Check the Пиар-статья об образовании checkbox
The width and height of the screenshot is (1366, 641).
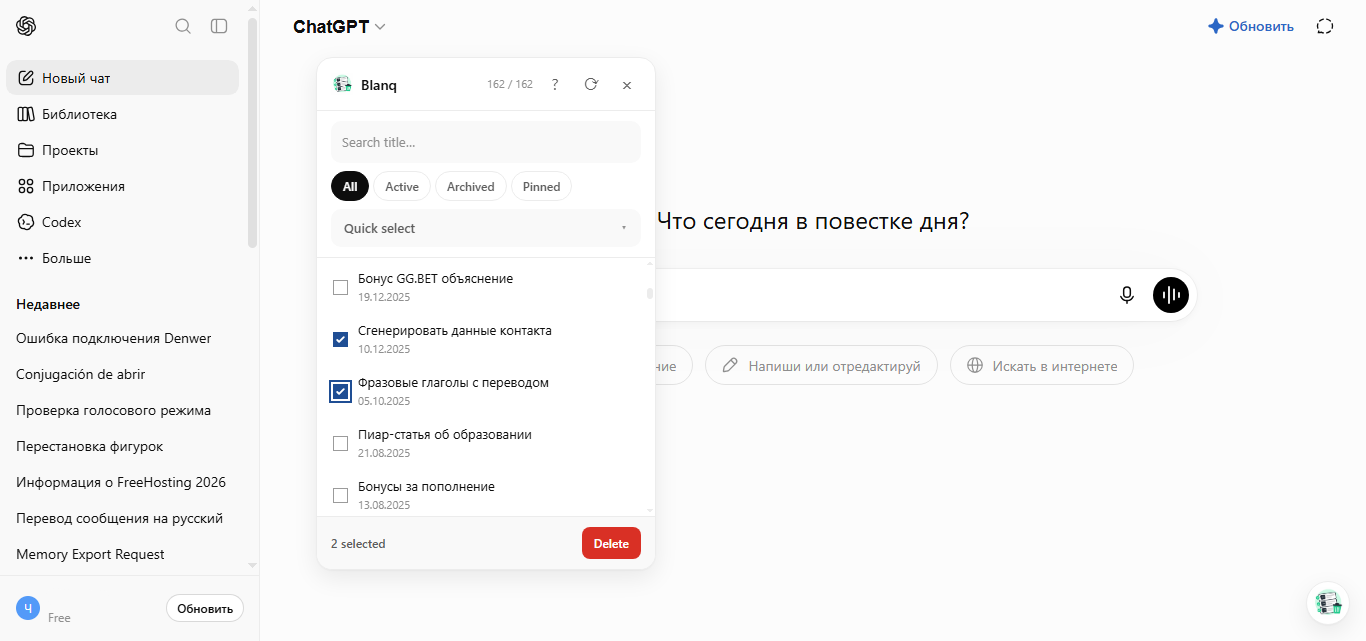pyautogui.click(x=340, y=444)
